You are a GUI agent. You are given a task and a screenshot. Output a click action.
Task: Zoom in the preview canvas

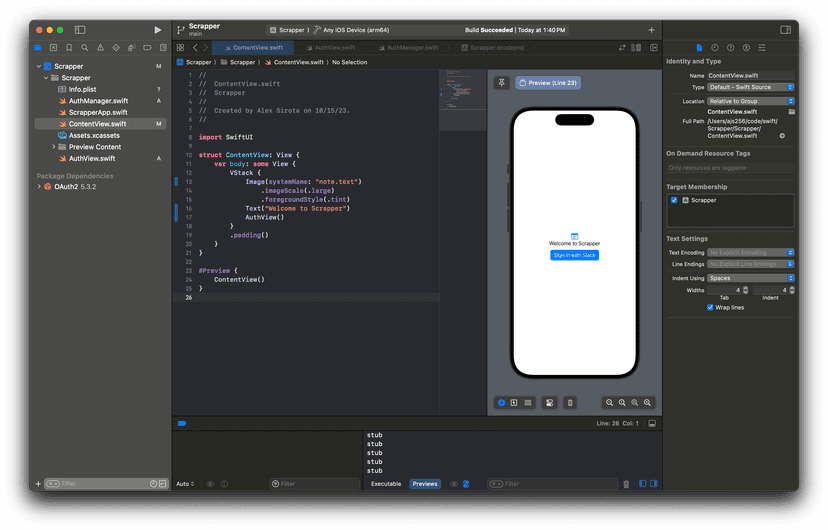pyautogui.click(x=648, y=403)
